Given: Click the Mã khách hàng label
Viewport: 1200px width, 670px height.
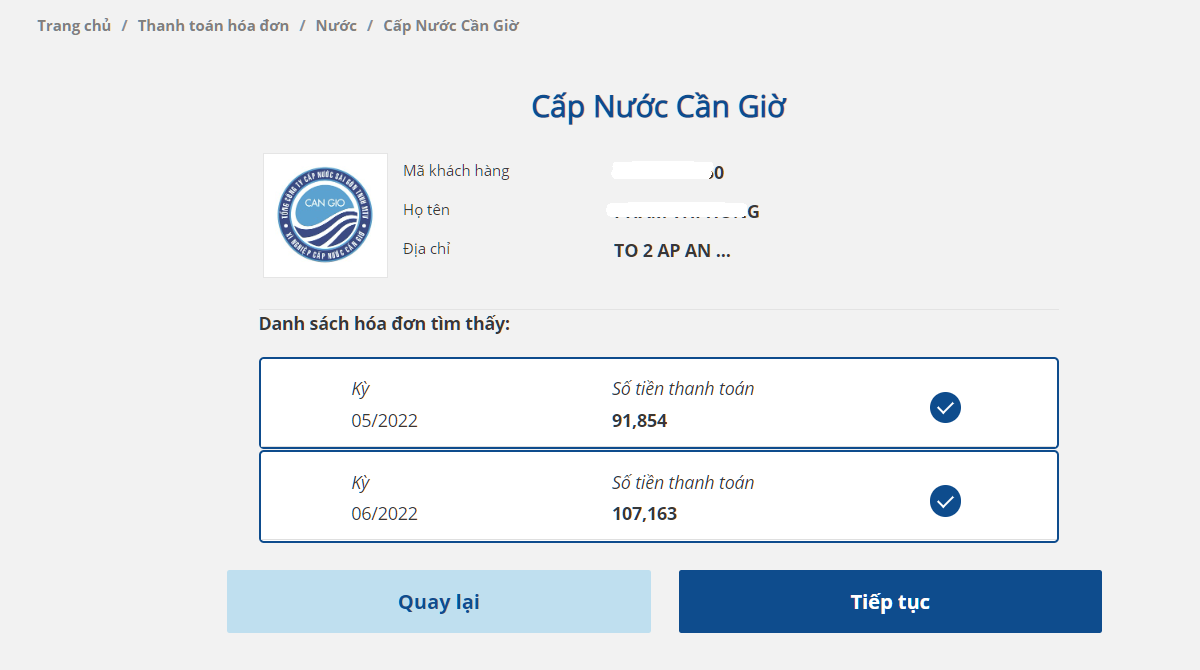Looking at the screenshot, I should (456, 171).
